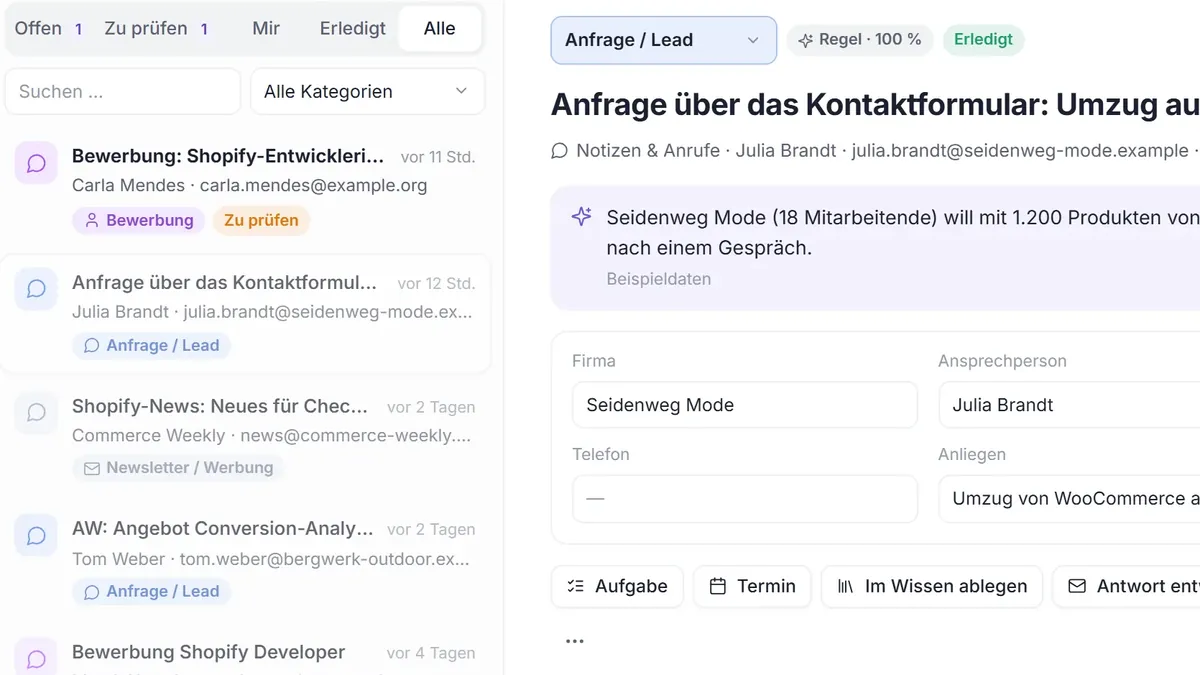
Task: Click sender line Carla Mendes · carla.mendes@example.org
Action: [x=250, y=185]
